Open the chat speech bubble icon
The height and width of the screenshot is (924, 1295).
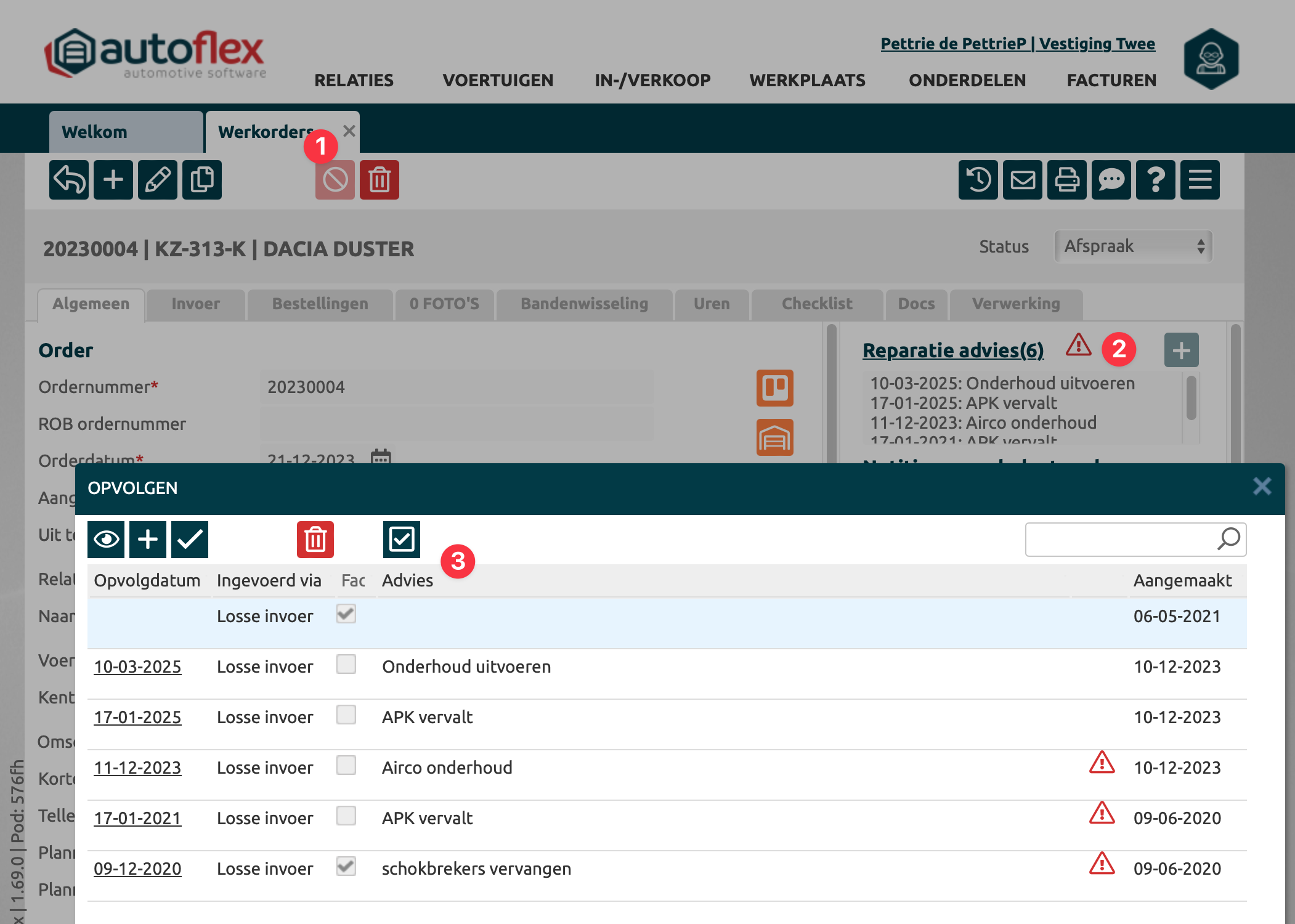coord(1111,180)
